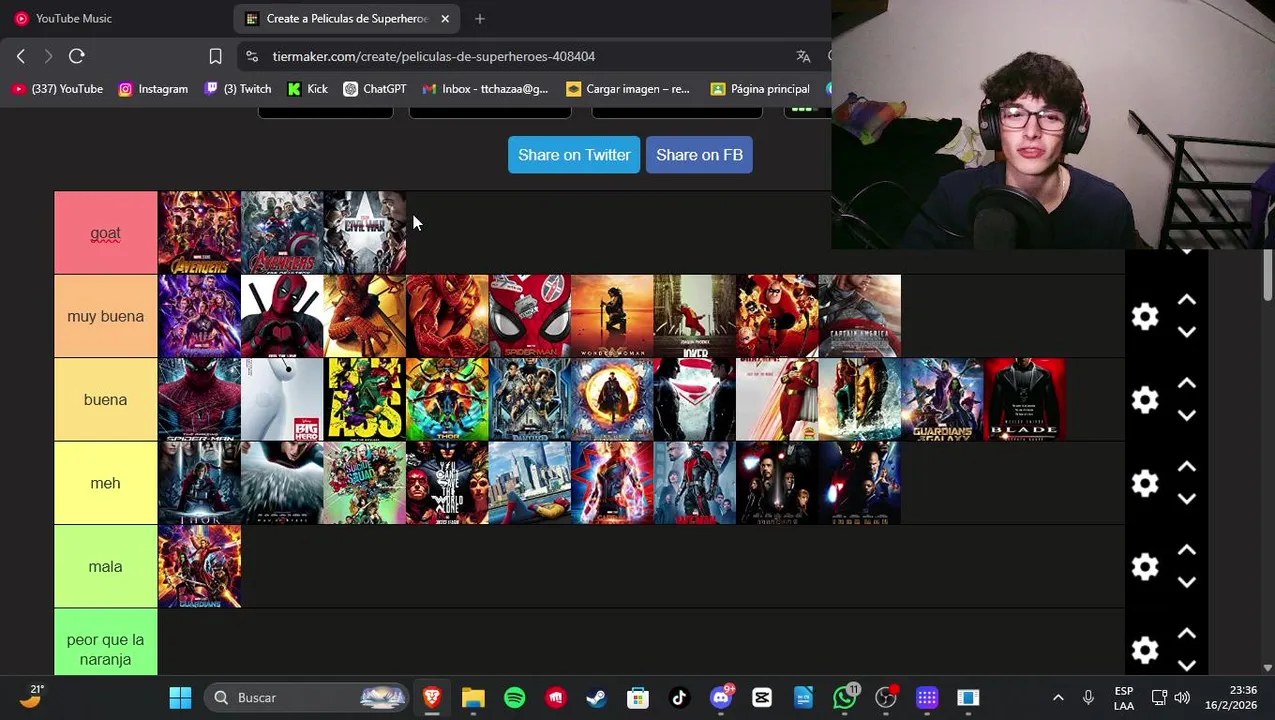The width and height of the screenshot is (1275, 720).
Task: Reload the tiermaker page
Action: [x=77, y=56]
